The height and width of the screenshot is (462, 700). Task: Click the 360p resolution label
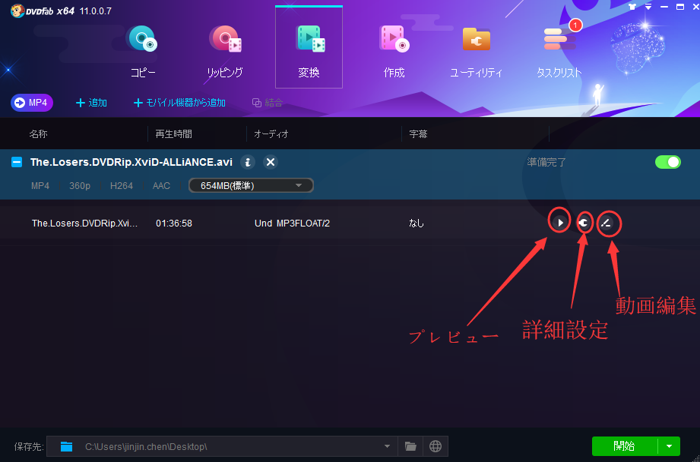tap(80, 186)
